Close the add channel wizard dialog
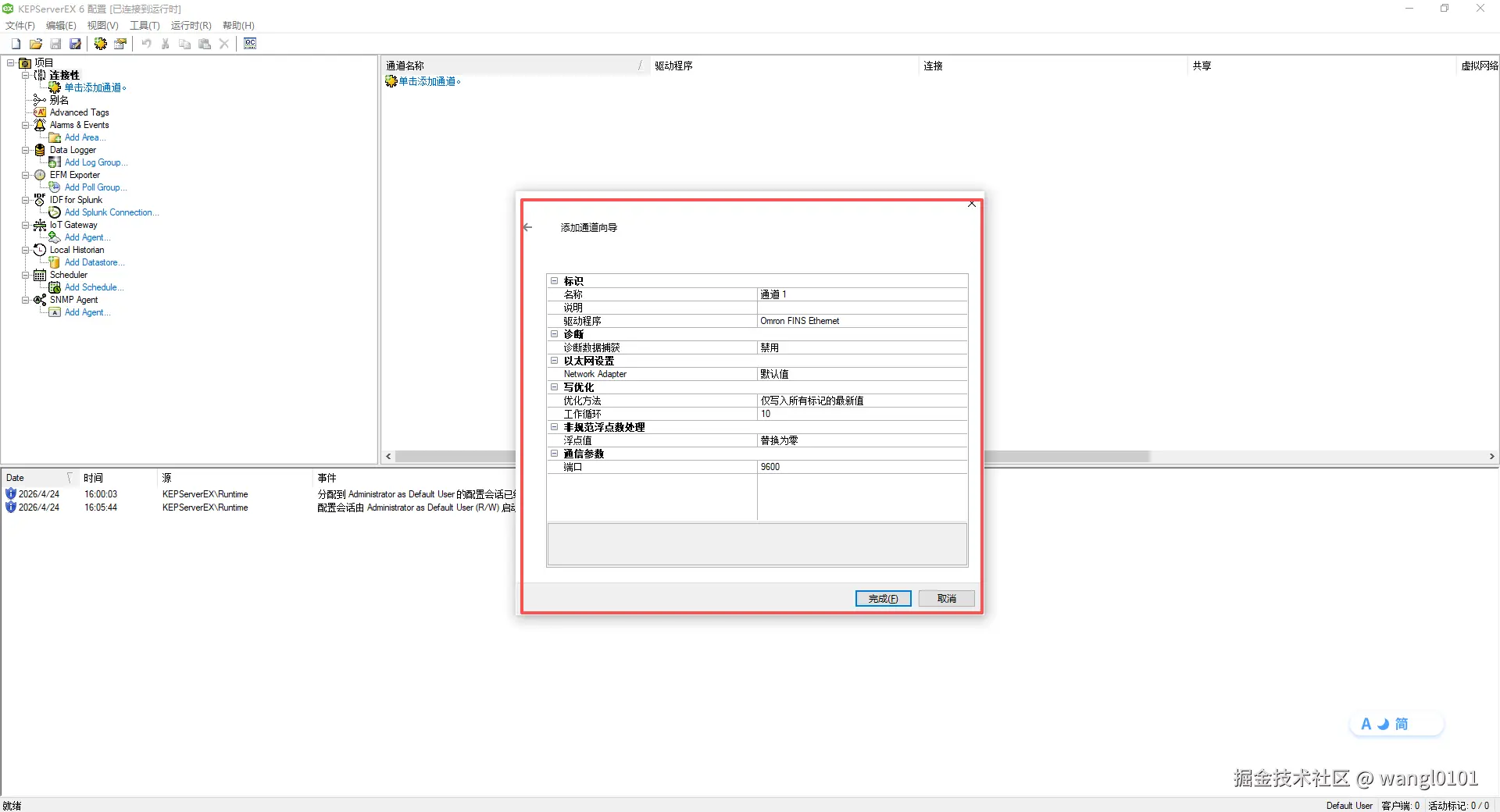Image resolution: width=1500 pixels, height=812 pixels. point(972,205)
